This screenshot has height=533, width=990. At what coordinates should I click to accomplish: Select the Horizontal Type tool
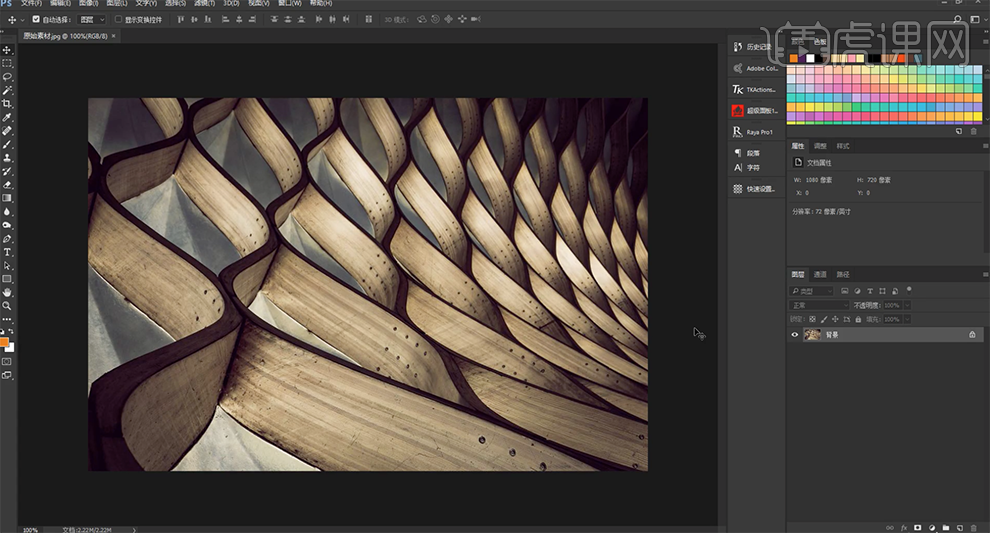[7, 253]
